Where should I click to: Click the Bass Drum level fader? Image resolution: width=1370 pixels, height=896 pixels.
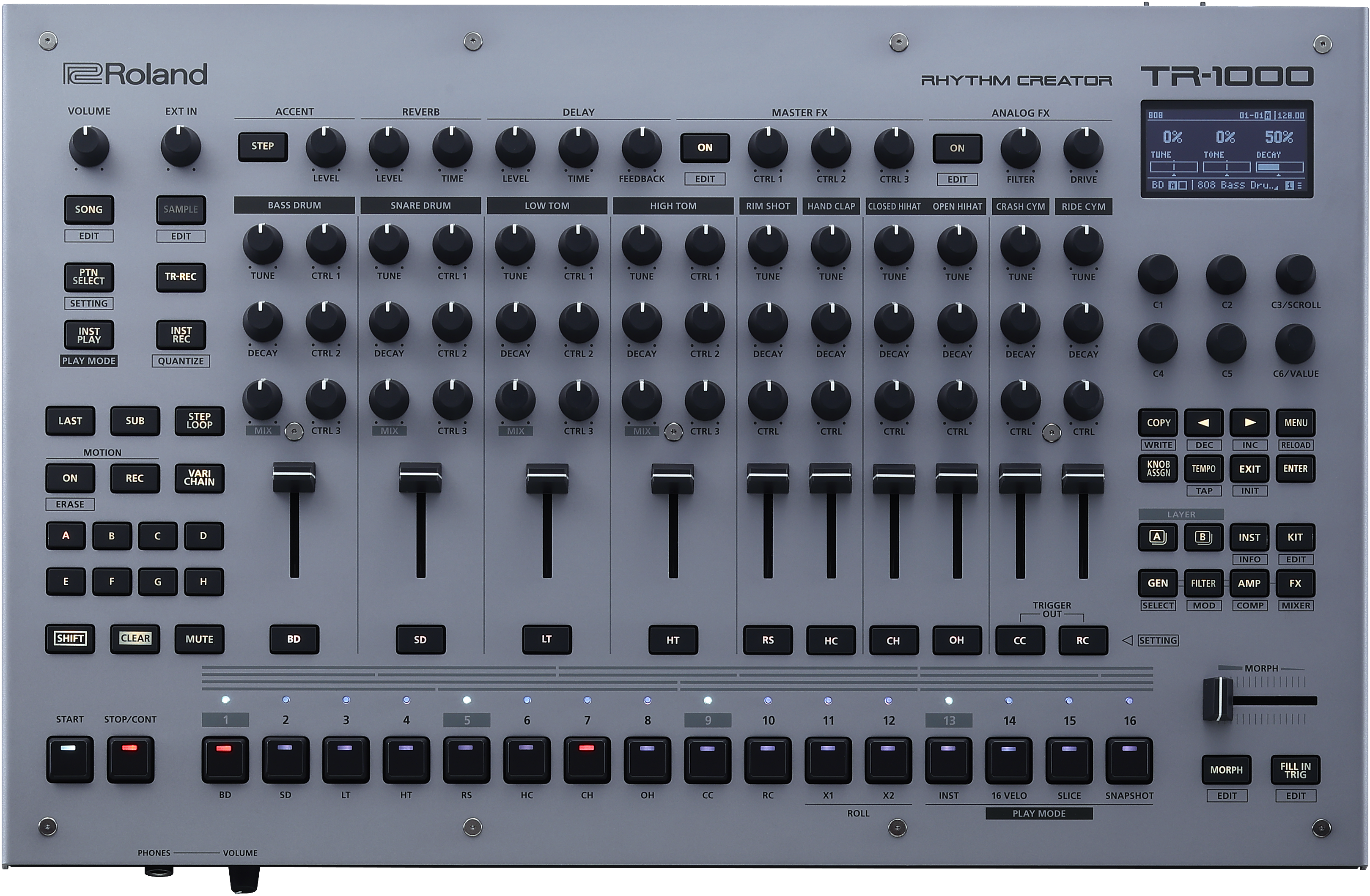(x=294, y=478)
